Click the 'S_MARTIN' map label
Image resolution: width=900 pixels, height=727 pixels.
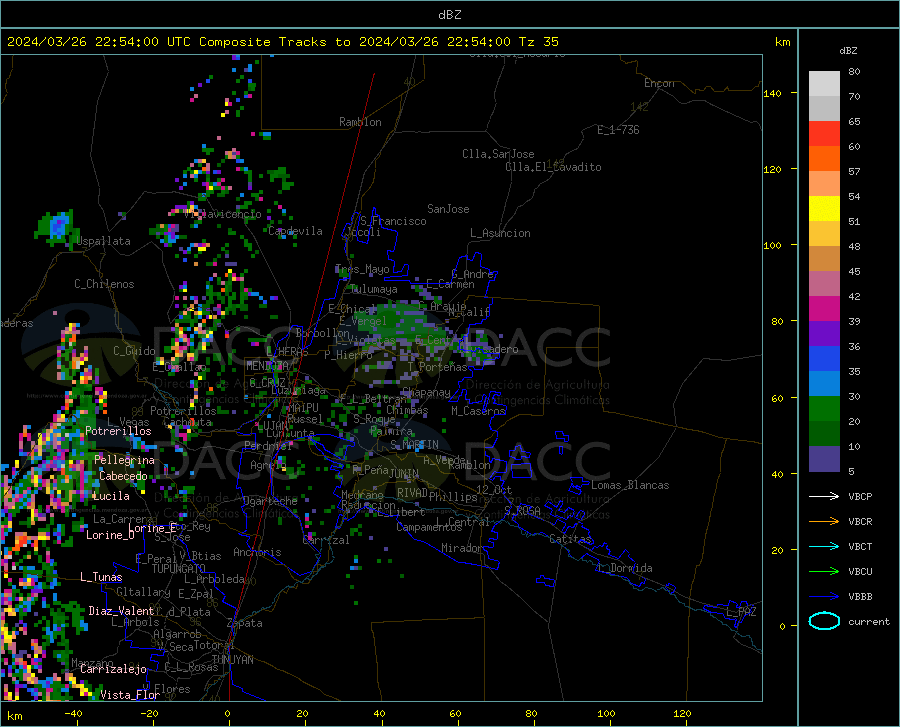[x=414, y=445]
